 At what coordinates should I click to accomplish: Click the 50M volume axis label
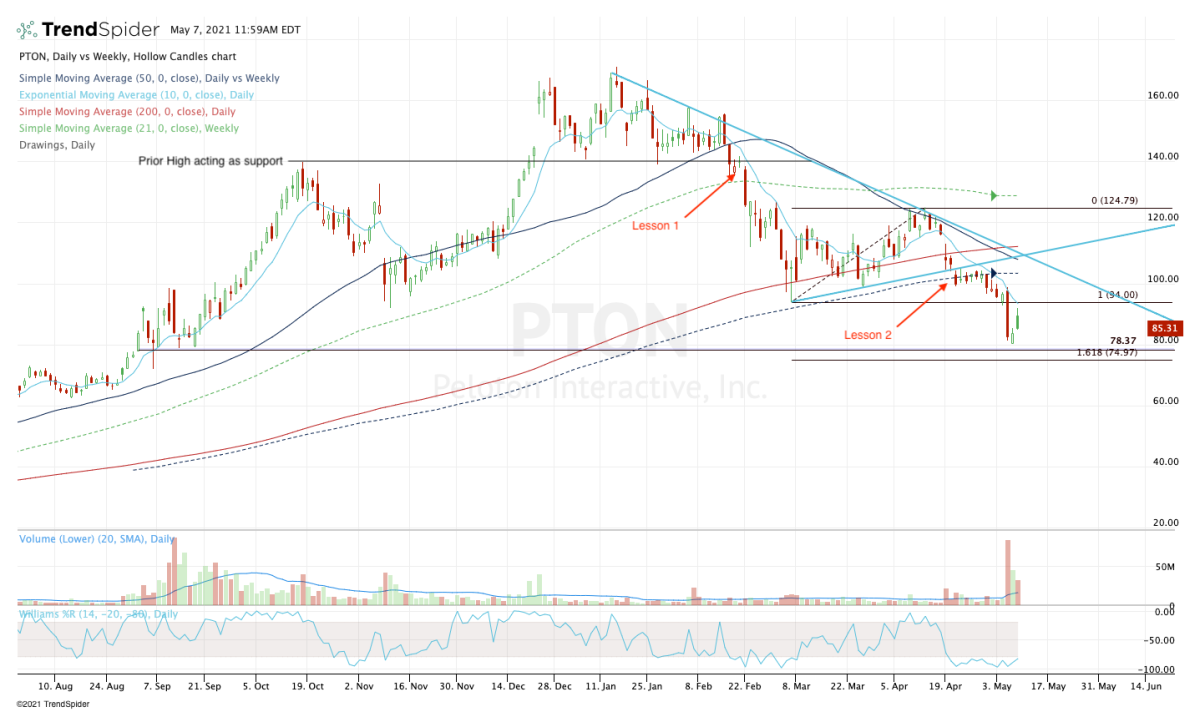pyautogui.click(x=1163, y=567)
